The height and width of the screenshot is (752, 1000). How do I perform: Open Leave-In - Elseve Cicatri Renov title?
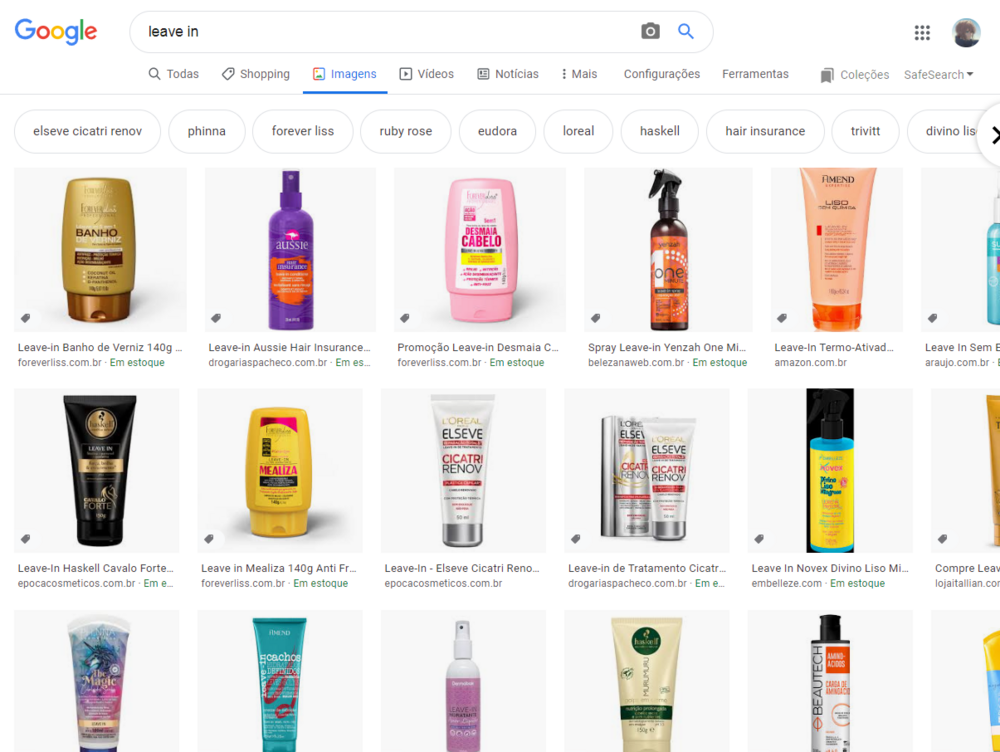pos(462,568)
